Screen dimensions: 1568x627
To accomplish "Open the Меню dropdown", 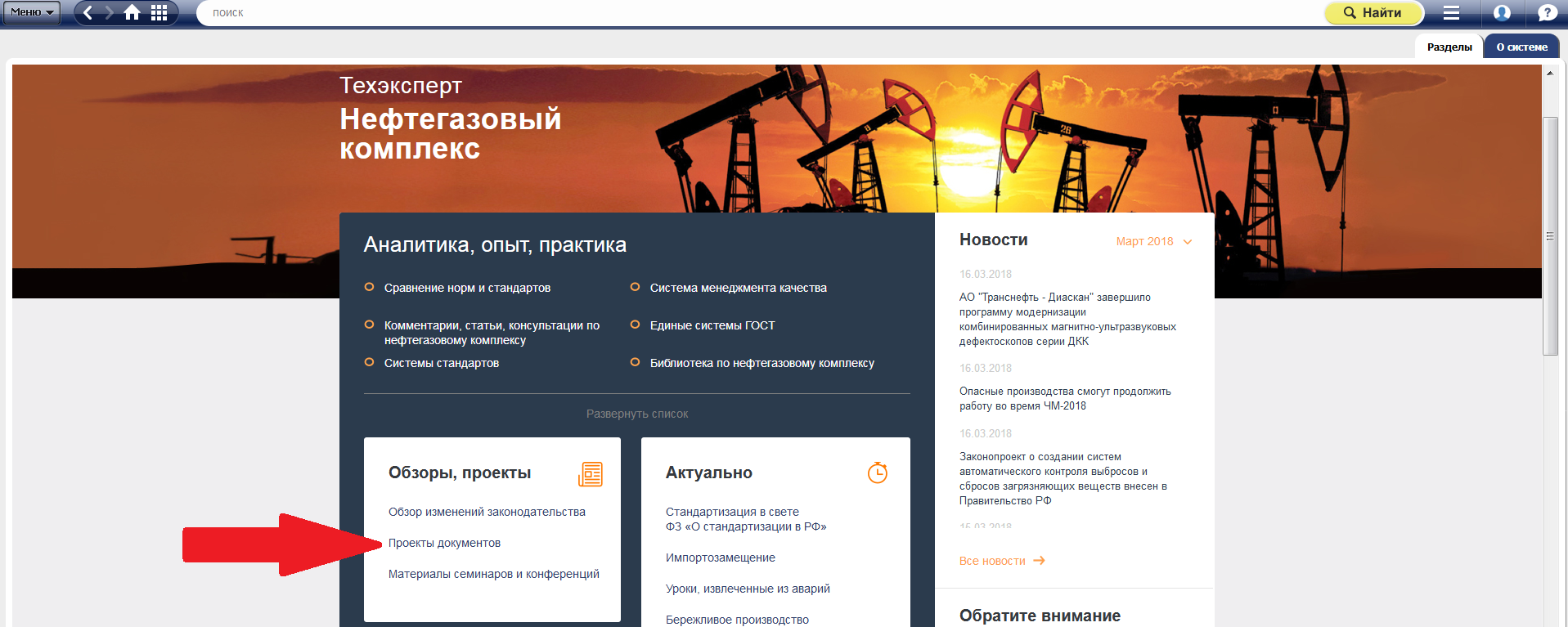I will coord(31,12).
